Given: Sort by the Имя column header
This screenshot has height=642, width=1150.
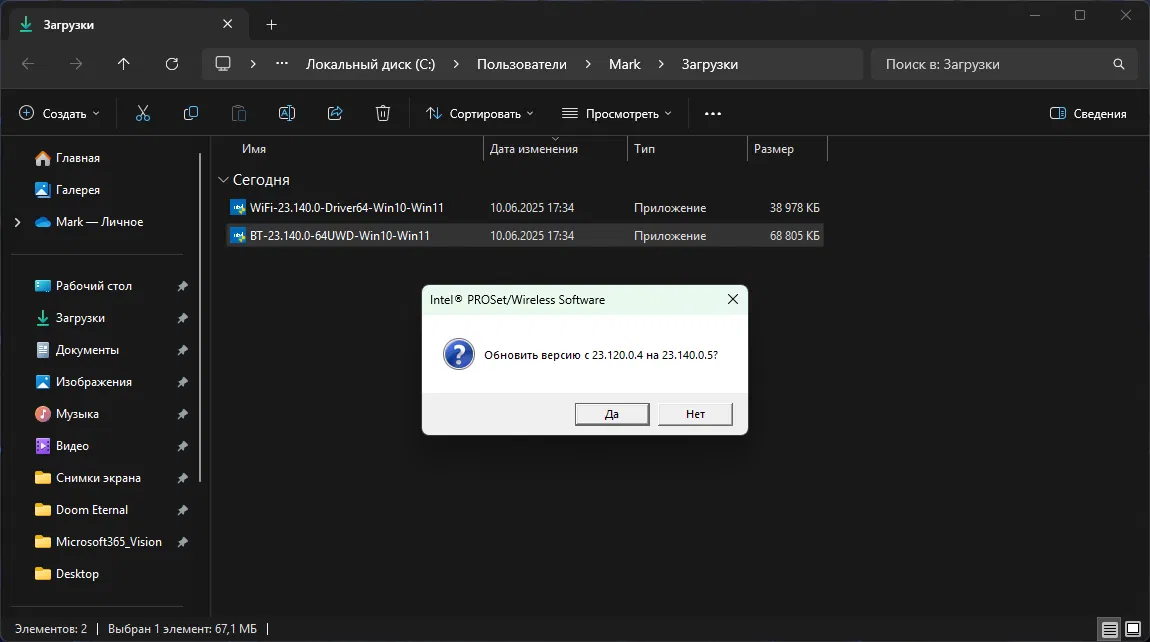Looking at the screenshot, I should [x=254, y=149].
